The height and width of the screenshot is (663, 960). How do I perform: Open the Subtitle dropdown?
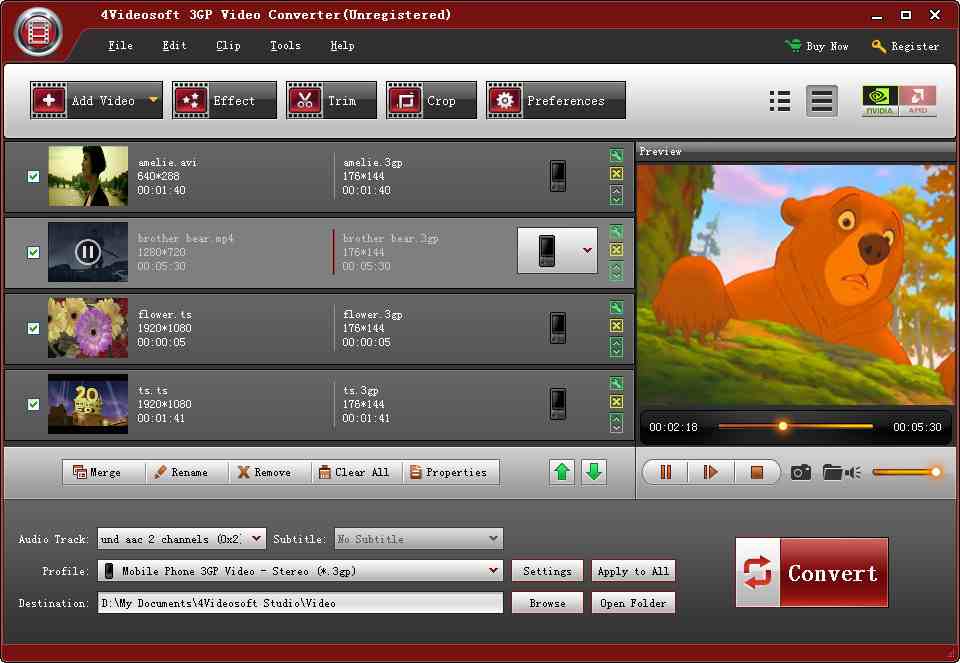coord(419,539)
